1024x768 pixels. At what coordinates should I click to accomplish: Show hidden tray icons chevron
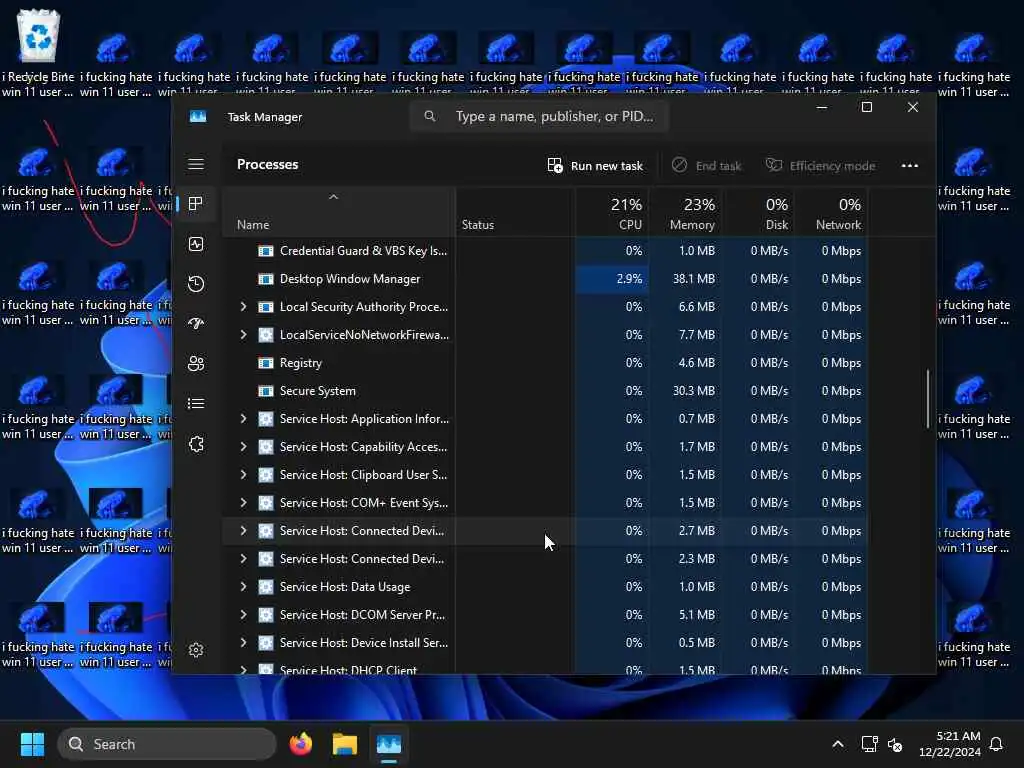click(x=838, y=744)
